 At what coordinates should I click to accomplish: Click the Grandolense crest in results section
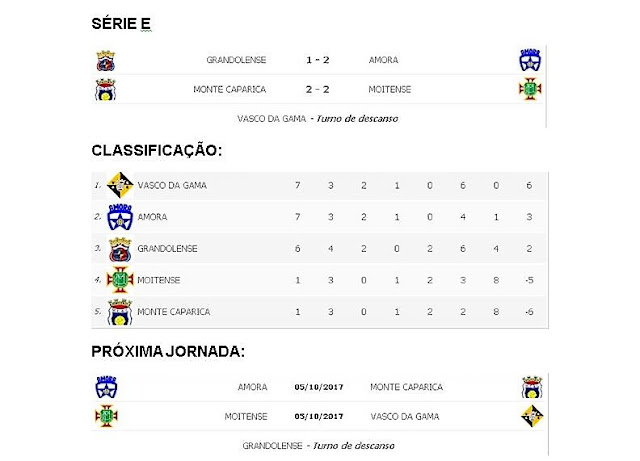pyautogui.click(x=105, y=60)
